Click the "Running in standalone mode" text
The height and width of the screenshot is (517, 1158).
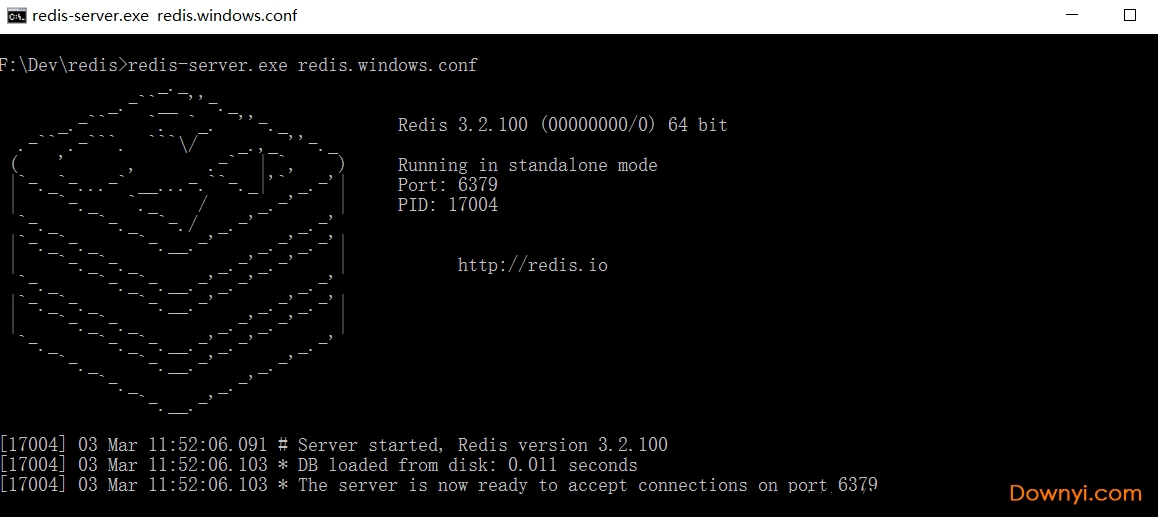pyautogui.click(x=527, y=165)
